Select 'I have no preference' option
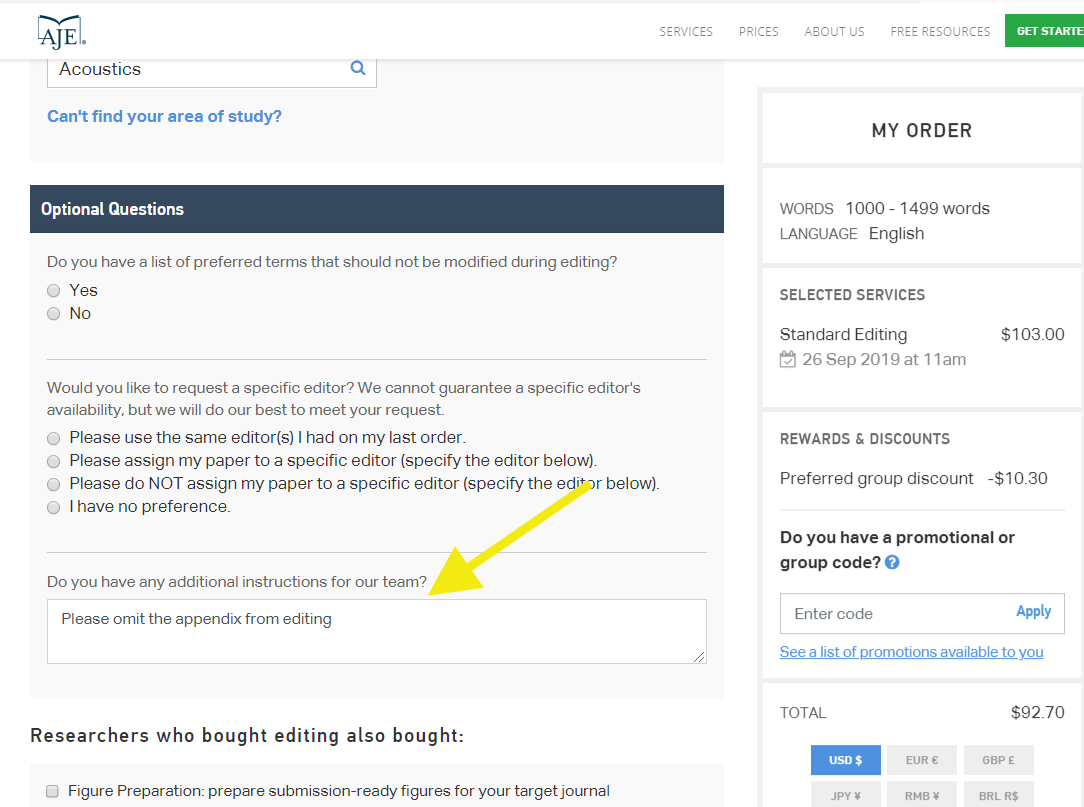Viewport: 1084px width, 807px height. (53, 508)
